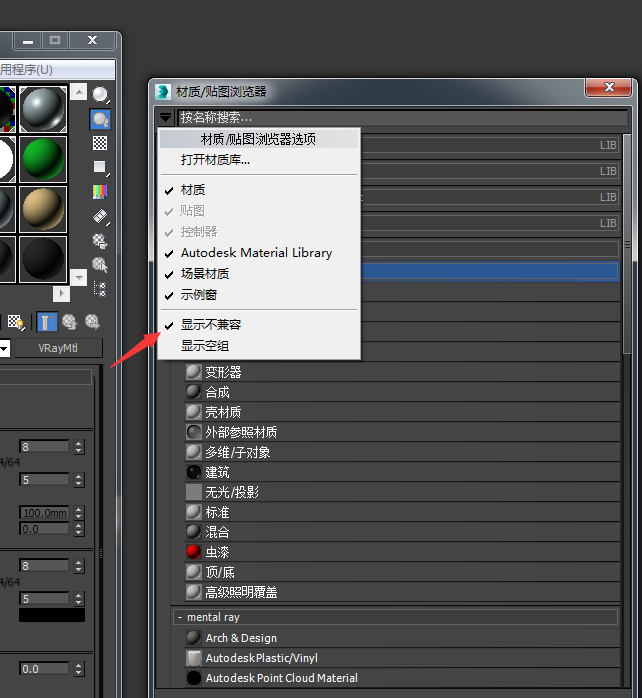The width and height of the screenshot is (642, 698).
Task: Click the Video Color Check icon
Action: click(100, 191)
